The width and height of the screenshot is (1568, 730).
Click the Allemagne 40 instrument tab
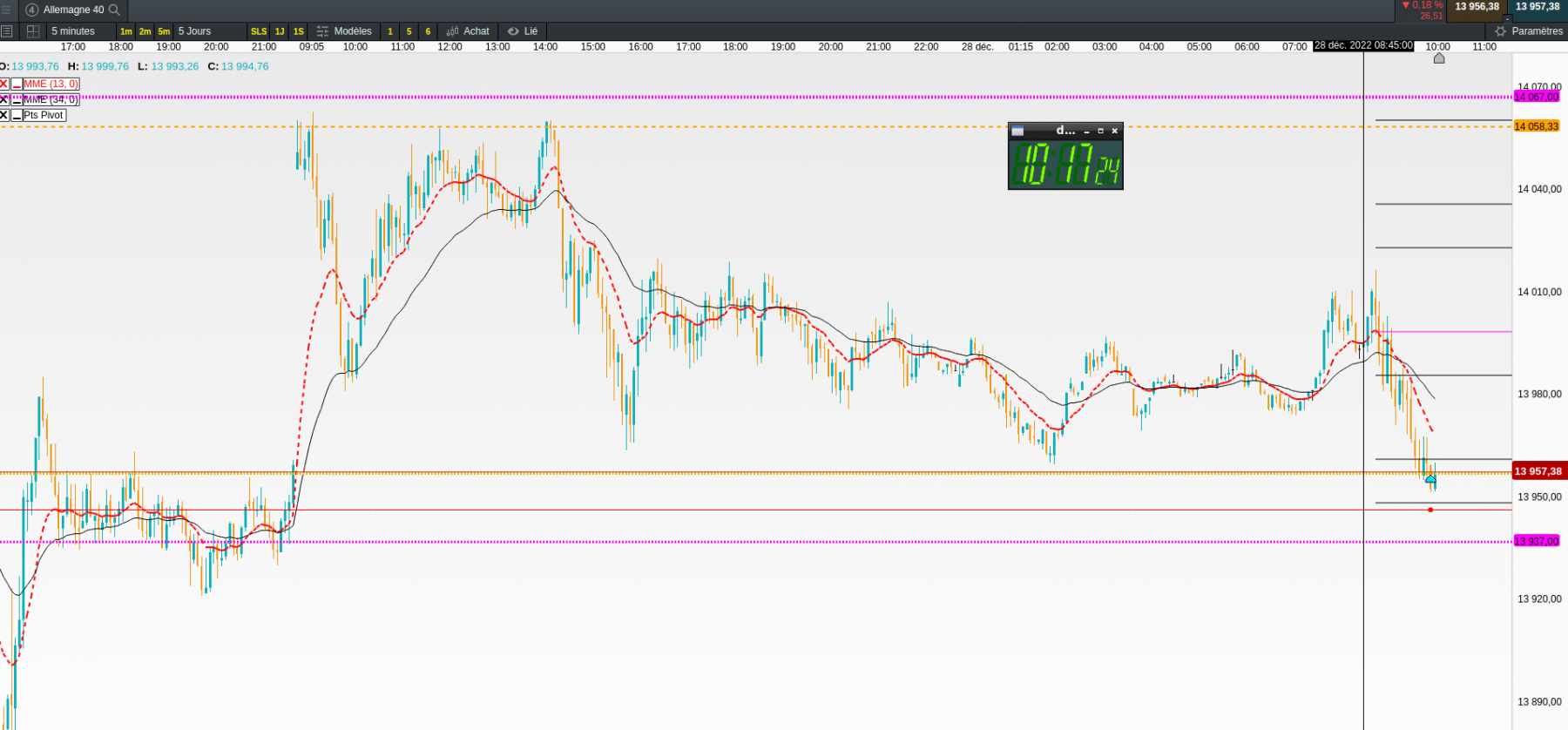[x=73, y=10]
